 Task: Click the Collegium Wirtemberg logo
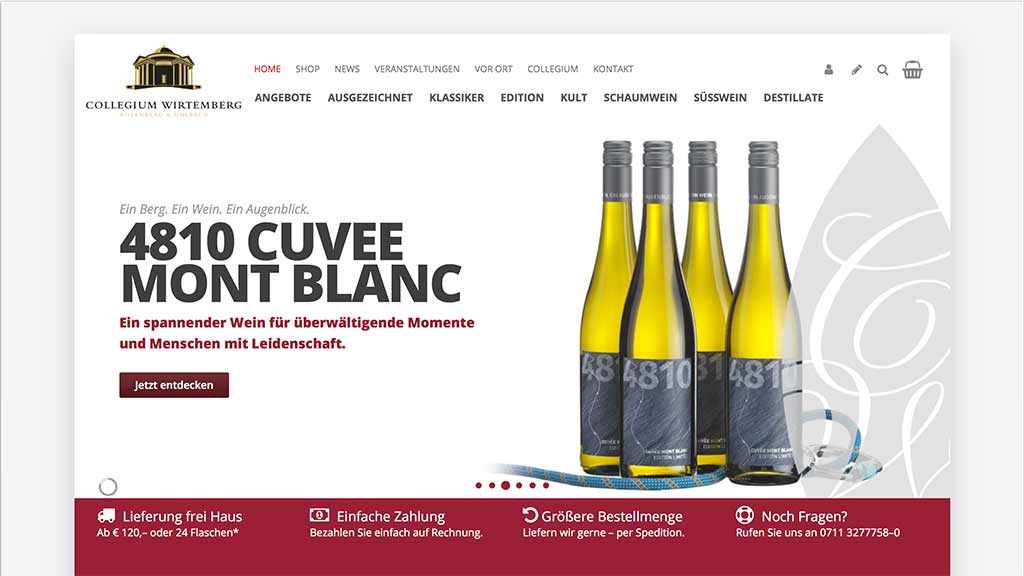pos(163,81)
